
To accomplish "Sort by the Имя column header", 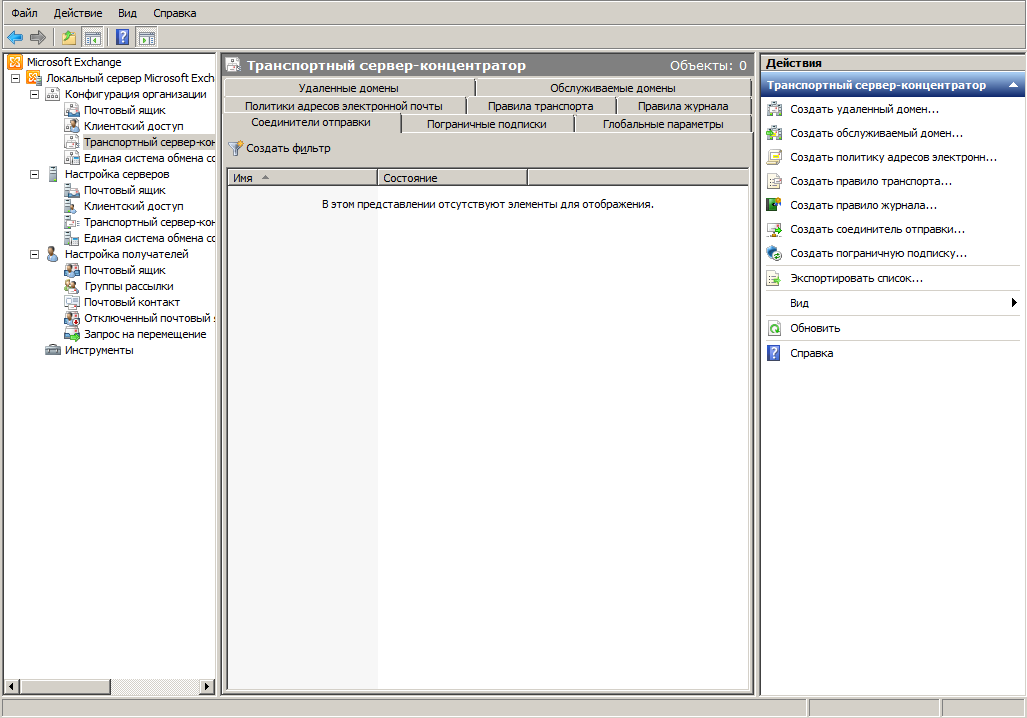I will 302,178.
